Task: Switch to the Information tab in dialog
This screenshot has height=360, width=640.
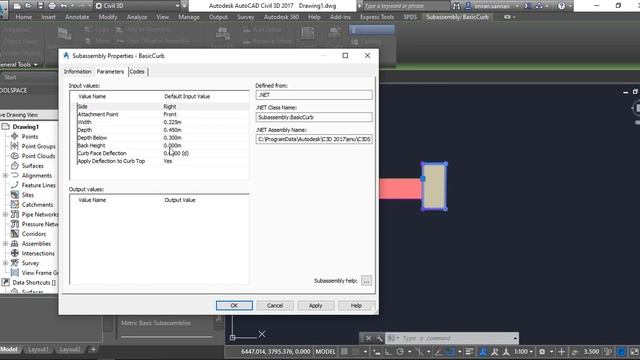Action: click(78, 71)
